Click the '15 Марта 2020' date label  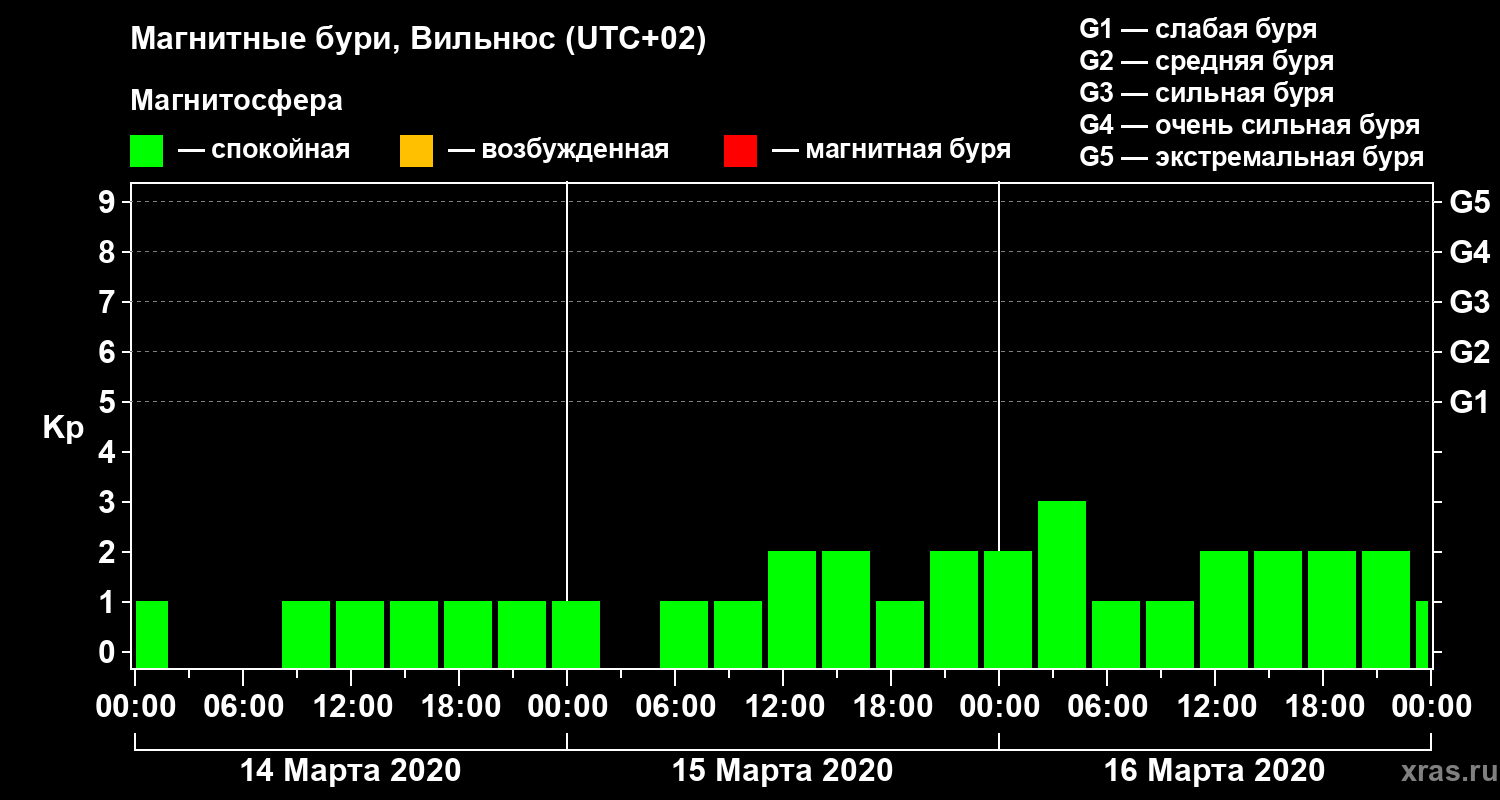pos(783,771)
